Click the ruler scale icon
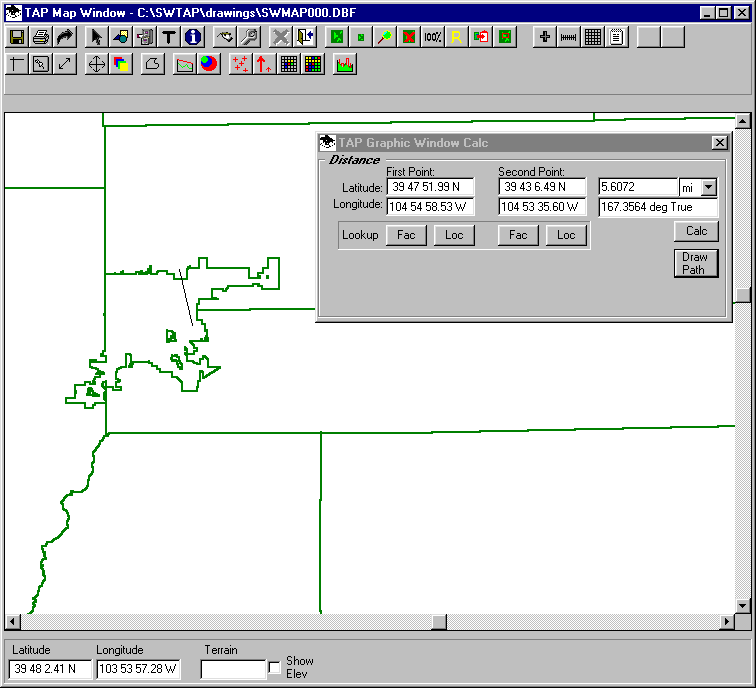This screenshot has height=688, width=756. pyautogui.click(x=569, y=37)
